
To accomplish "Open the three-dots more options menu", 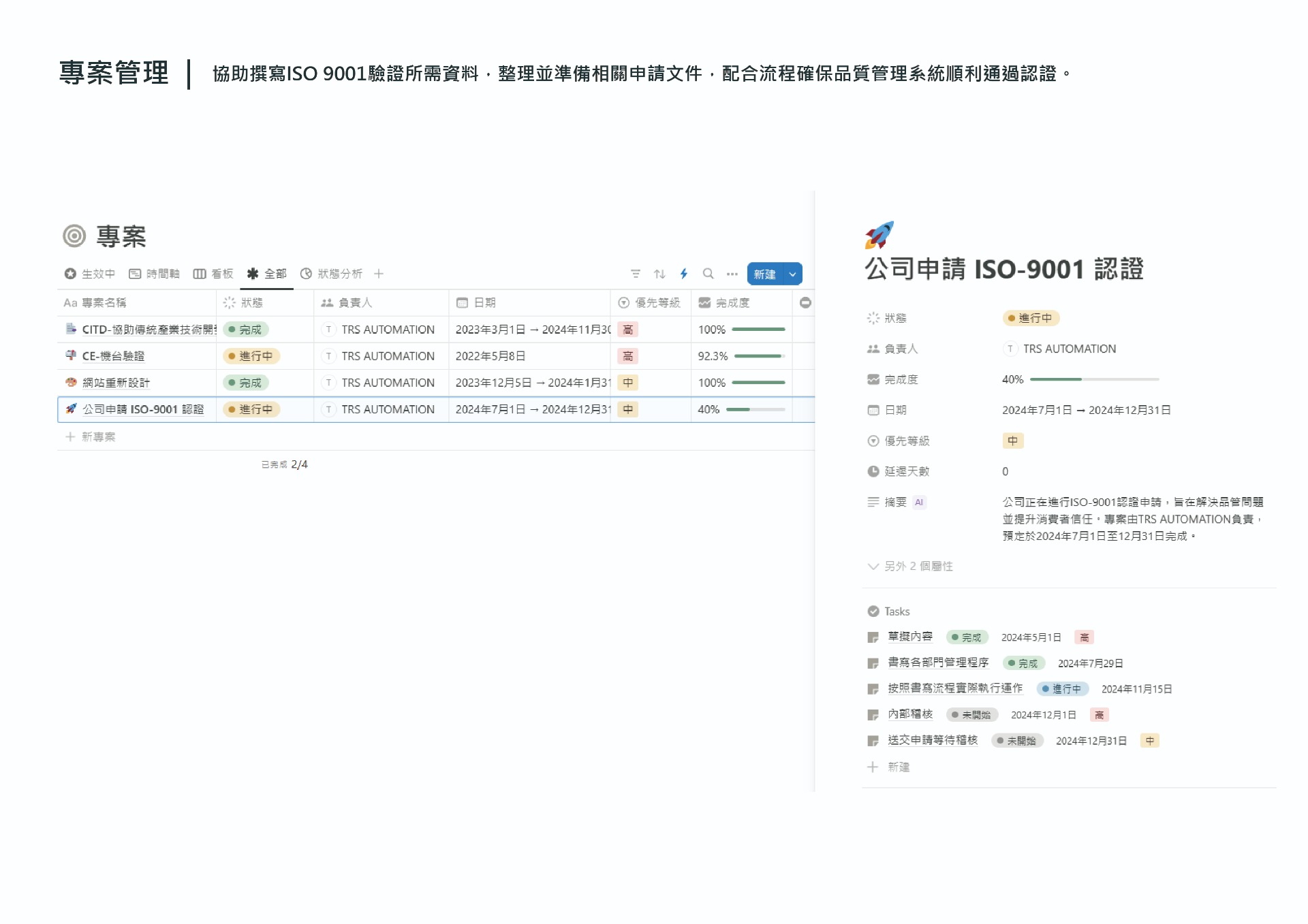I will (x=732, y=274).
